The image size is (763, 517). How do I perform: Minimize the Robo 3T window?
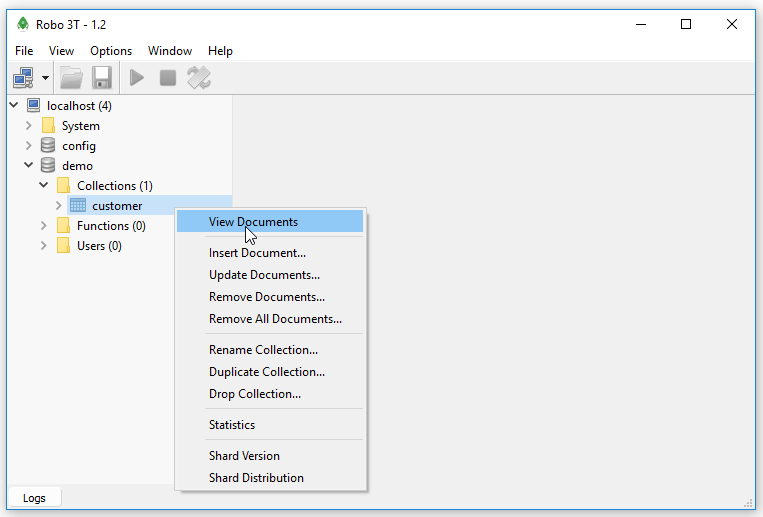click(x=641, y=24)
